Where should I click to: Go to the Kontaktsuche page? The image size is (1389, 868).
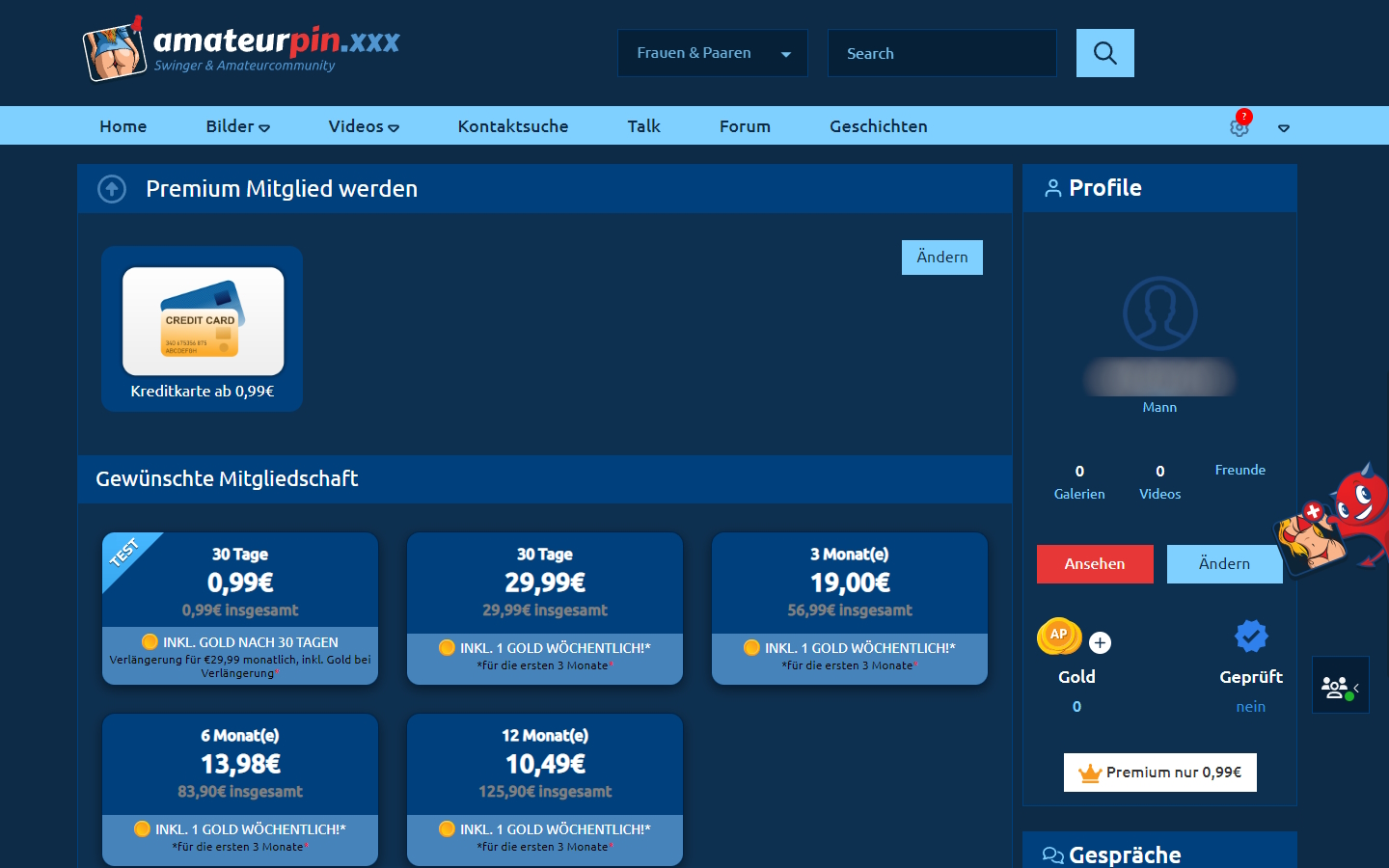pos(512,126)
